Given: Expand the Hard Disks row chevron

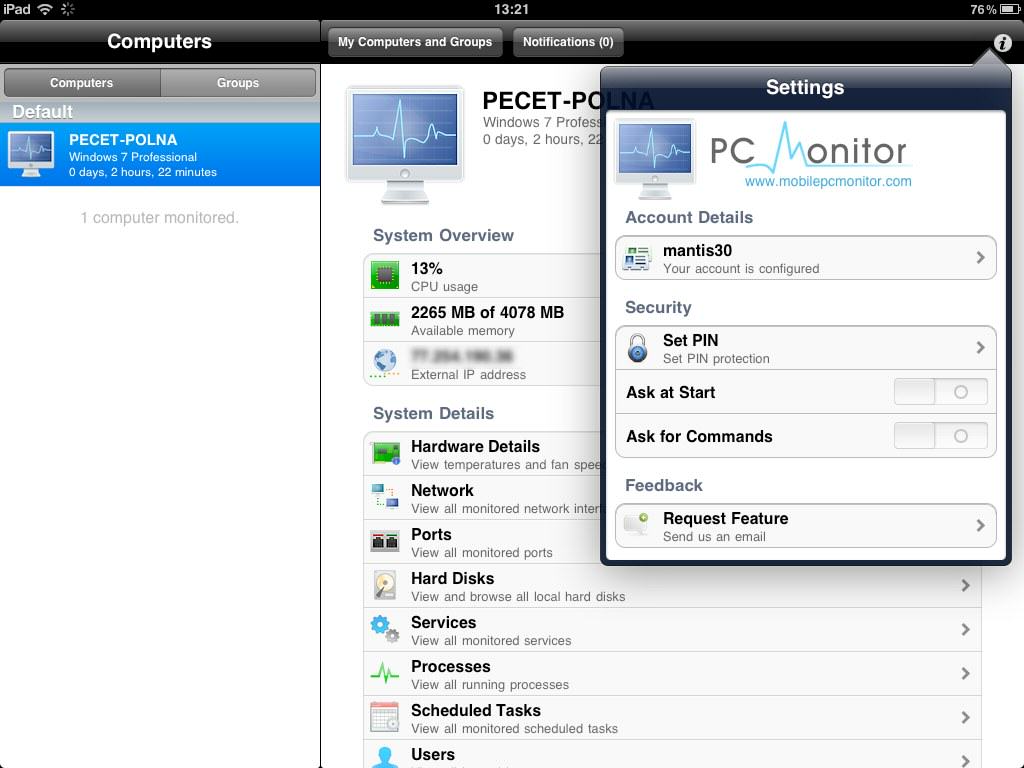Looking at the screenshot, I should pyautogui.click(x=965, y=586).
